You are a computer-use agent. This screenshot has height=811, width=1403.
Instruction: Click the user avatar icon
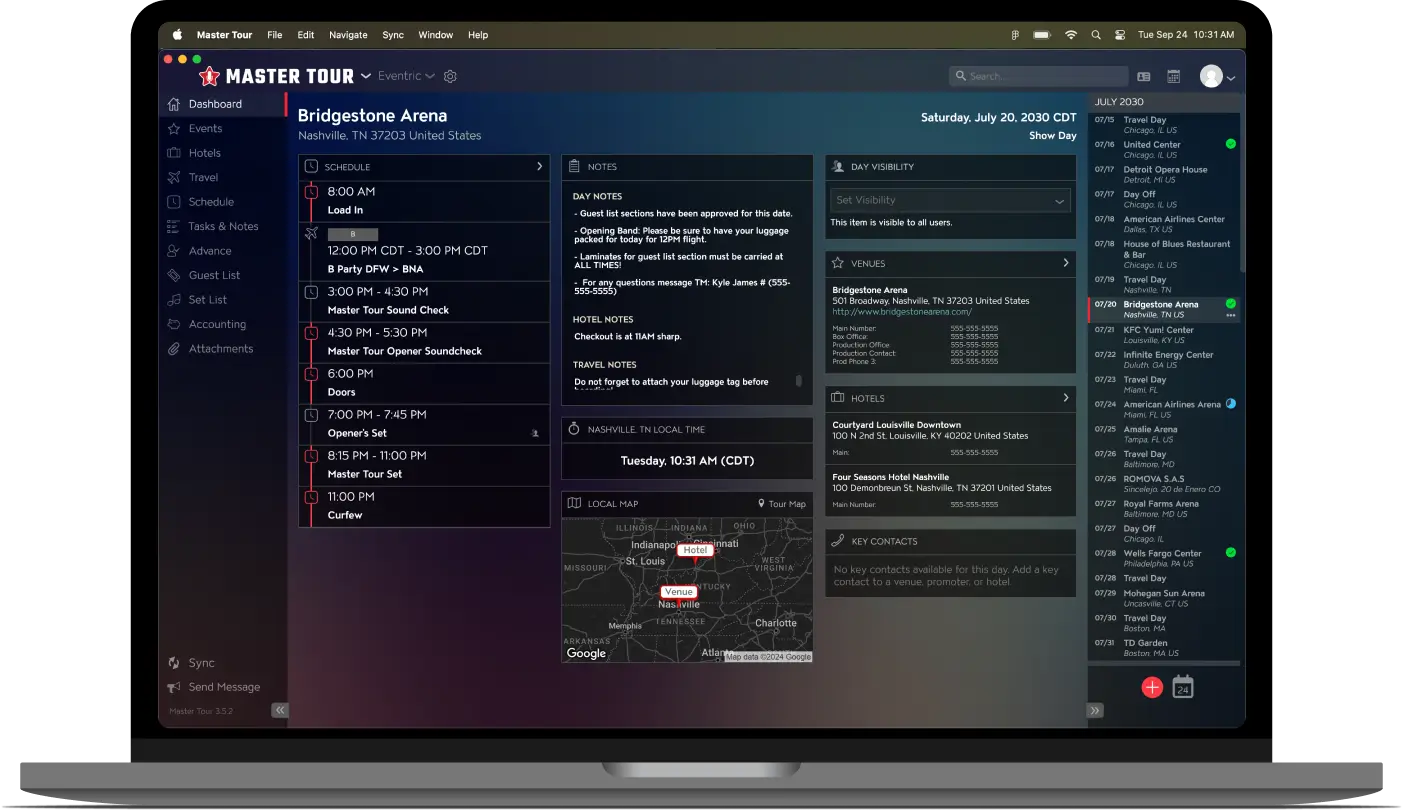coord(1211,76)
